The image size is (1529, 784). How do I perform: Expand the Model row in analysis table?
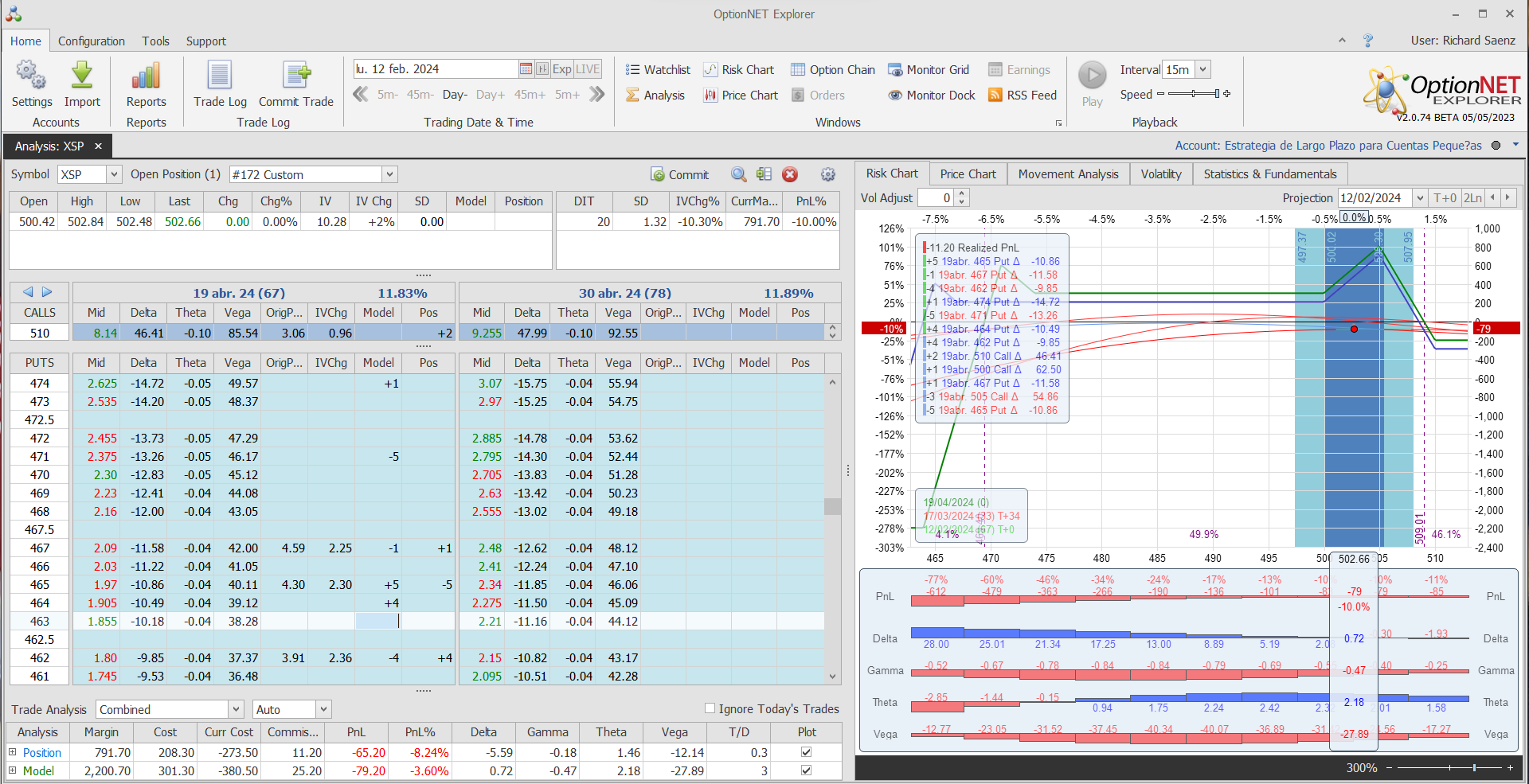(13, 770)
